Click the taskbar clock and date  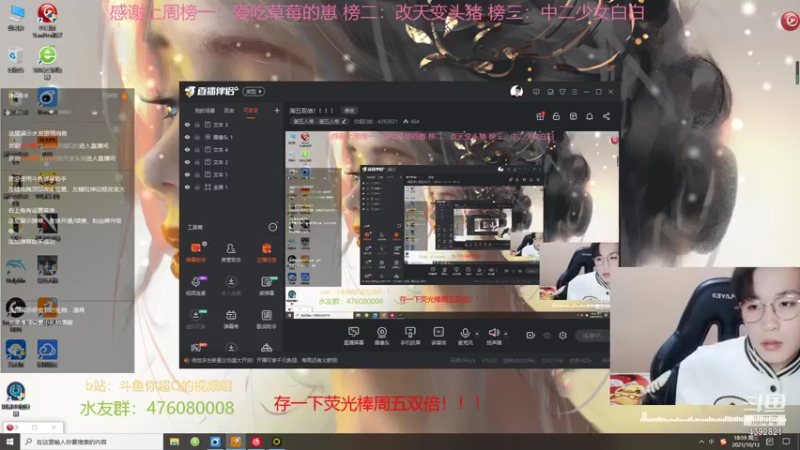coord(746,441)
